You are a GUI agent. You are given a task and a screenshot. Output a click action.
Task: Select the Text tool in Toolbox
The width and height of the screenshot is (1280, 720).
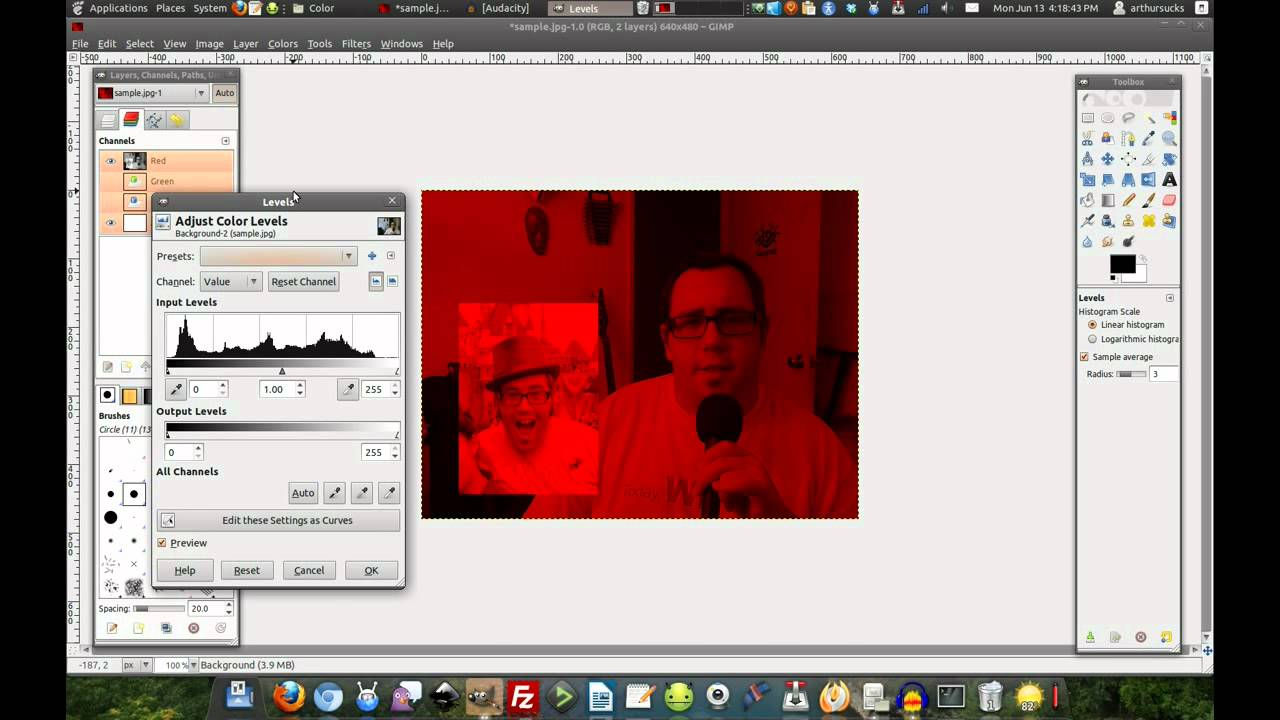coord(1169,180)
